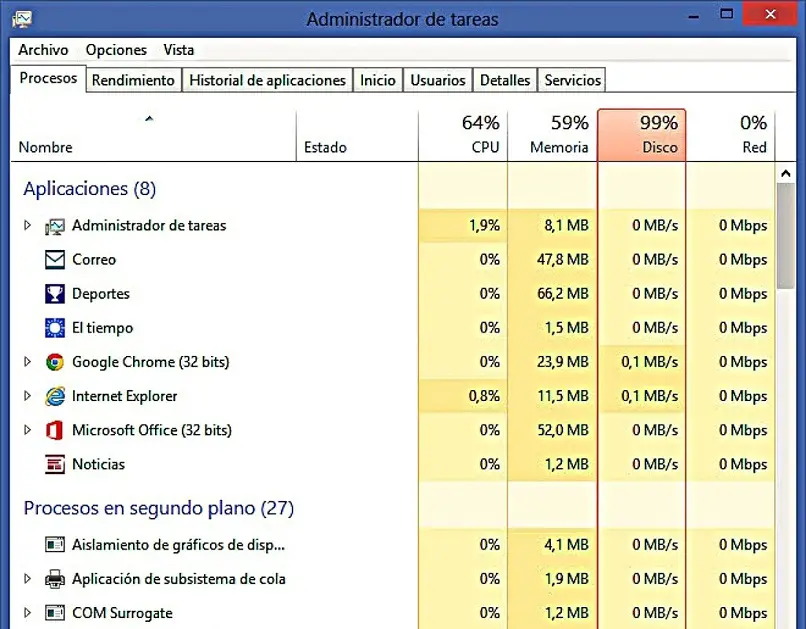Screen dimensions: 806x629
Task: Open the Opciones menu
Action: coord(116,50)
